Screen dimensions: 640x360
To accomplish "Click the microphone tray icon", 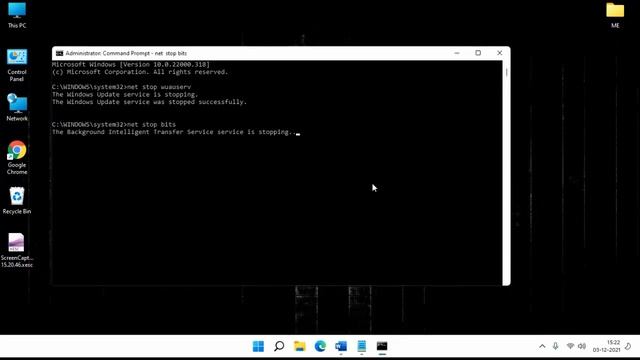I will [x=556, y=346].
